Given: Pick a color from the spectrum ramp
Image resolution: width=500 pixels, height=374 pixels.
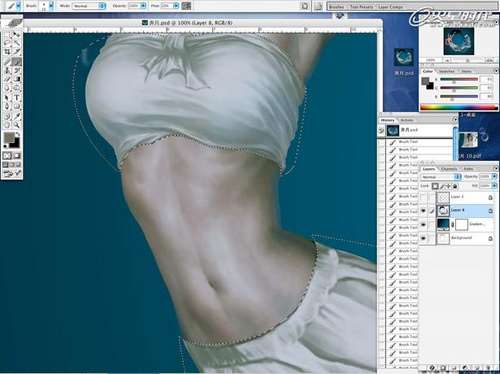Looking at the screenshot, I should click(459, 107).
